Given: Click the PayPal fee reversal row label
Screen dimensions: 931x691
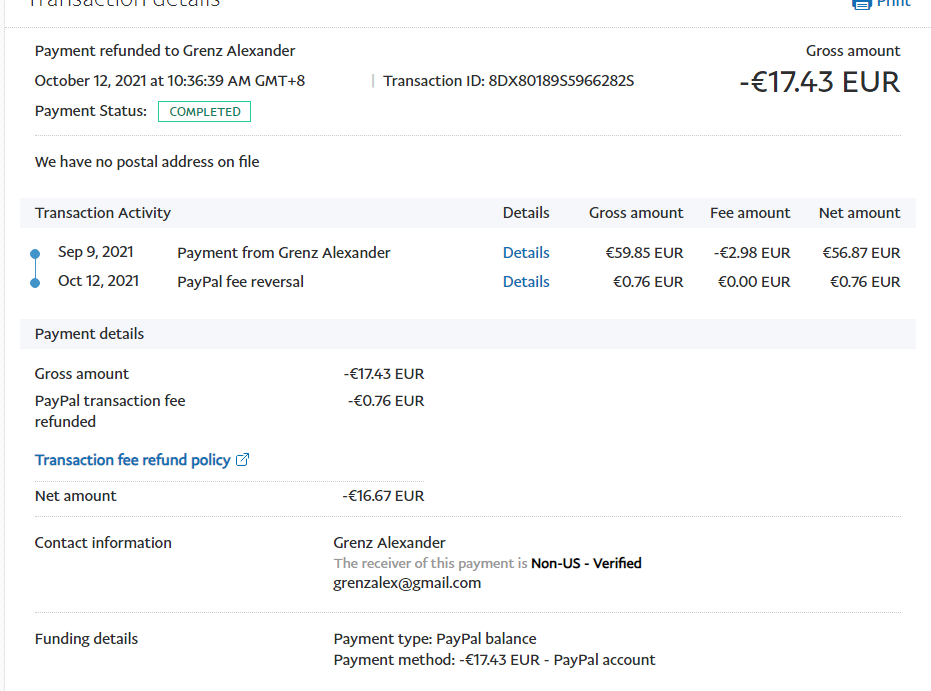Looking at the screenshot, I should pyautogui.click(x=240, y=282).
